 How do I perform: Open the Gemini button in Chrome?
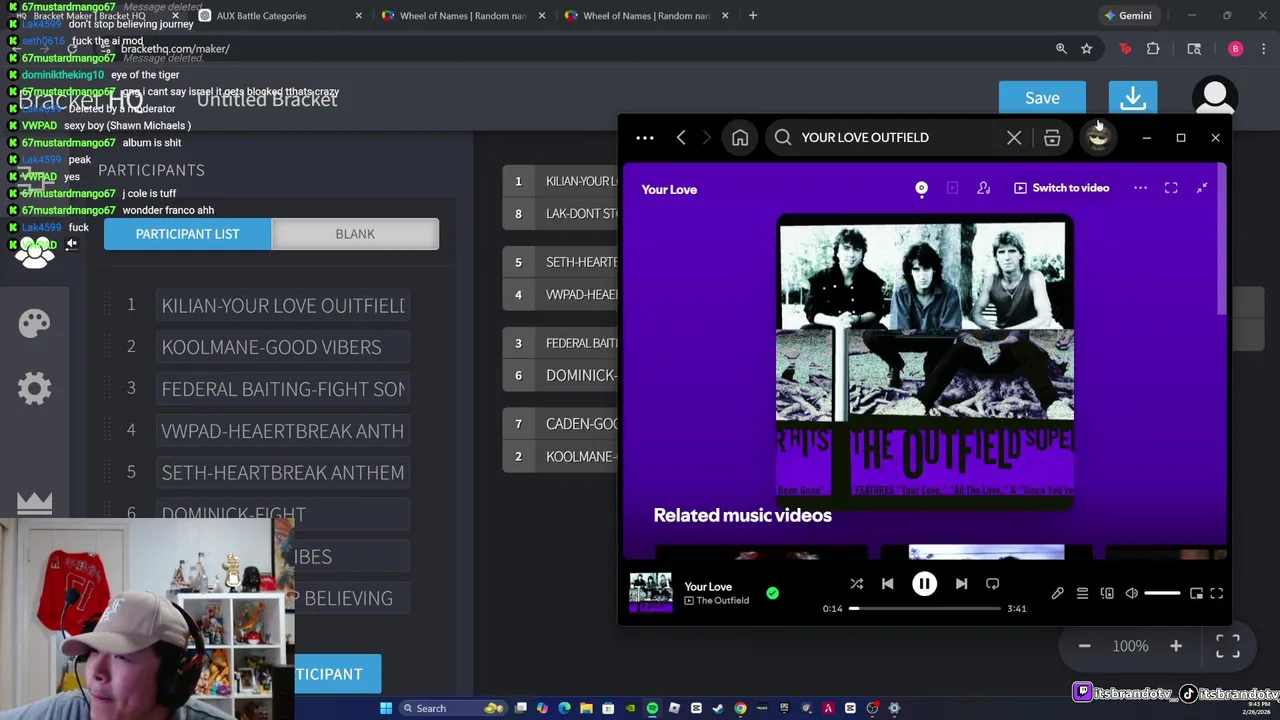1128,16
